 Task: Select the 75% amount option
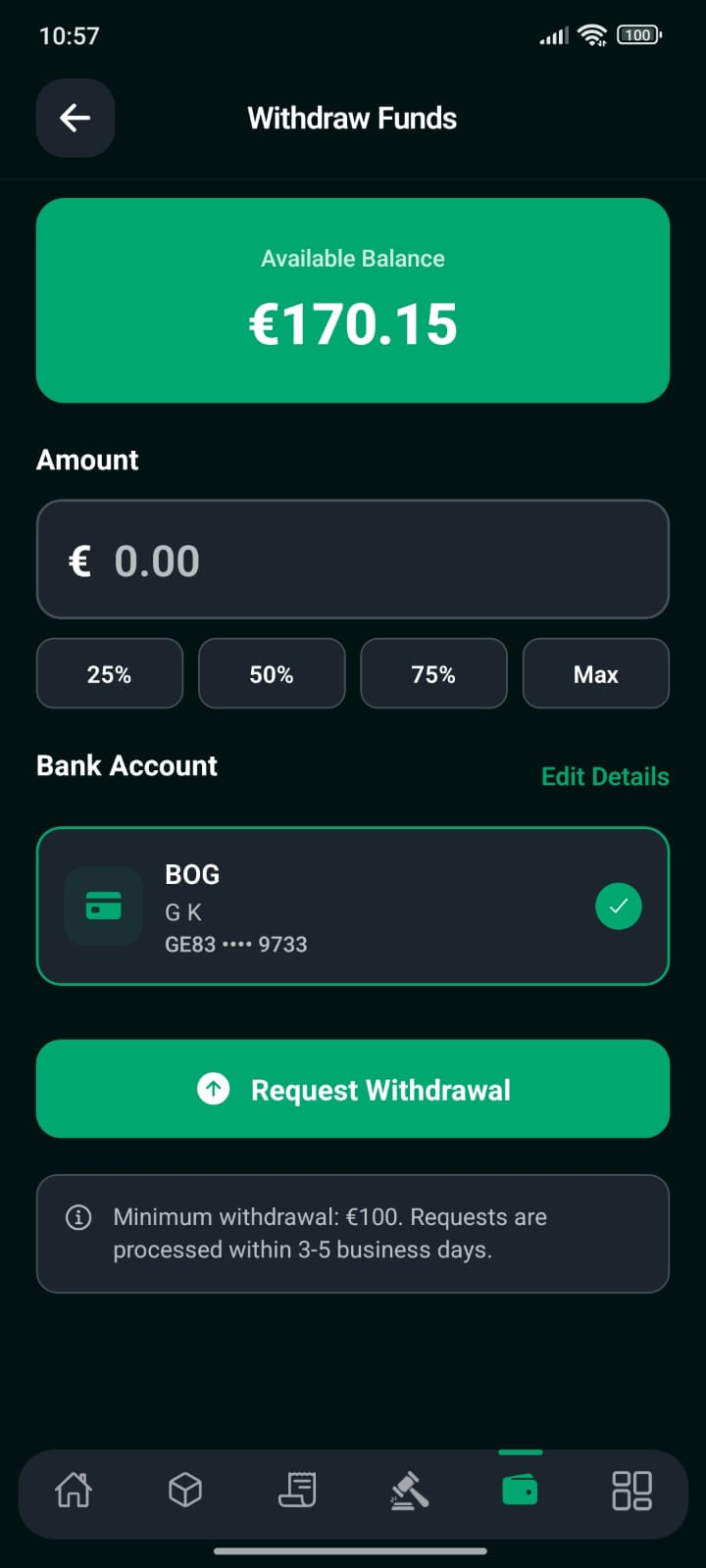(433, 674)
